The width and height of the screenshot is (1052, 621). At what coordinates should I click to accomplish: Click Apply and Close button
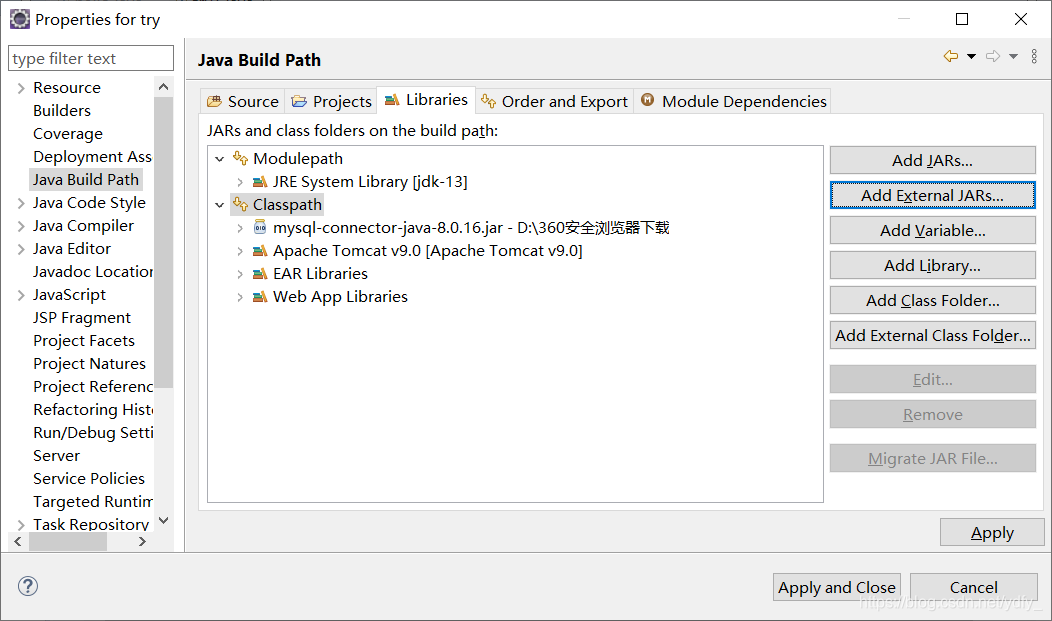point(837,587)
